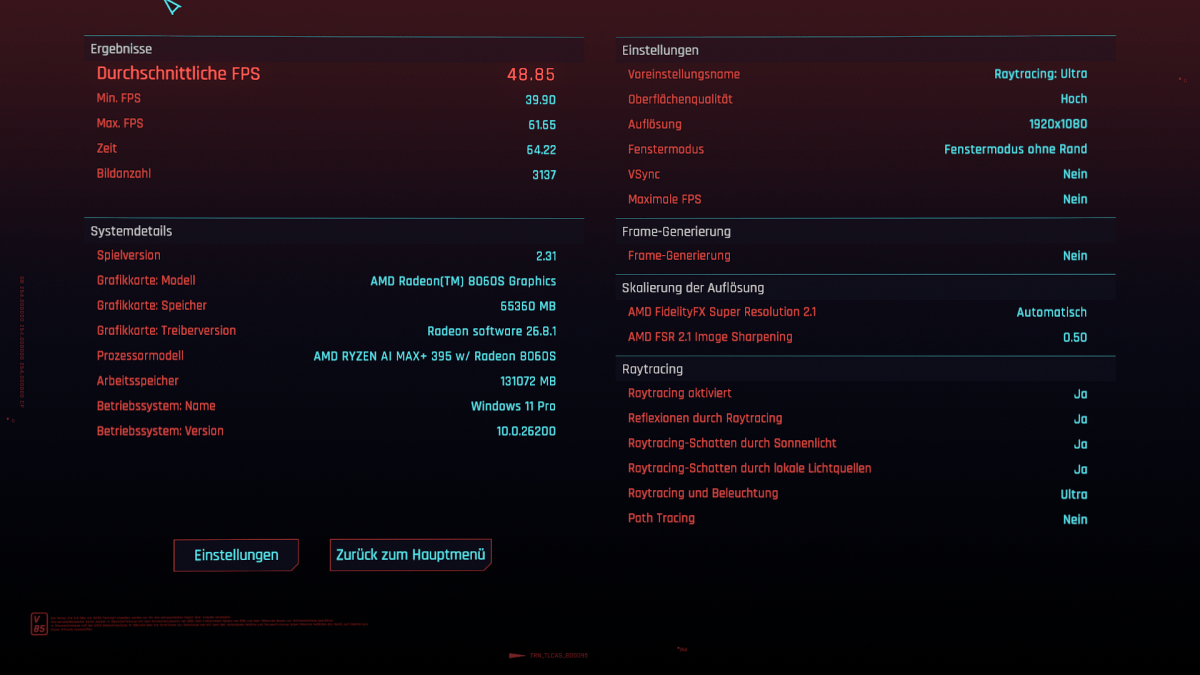This screenshot has width=1200, height=675.
Task: Select the Durchschnittliche FPS value 48.85
Action: click(x=531, y=74)
